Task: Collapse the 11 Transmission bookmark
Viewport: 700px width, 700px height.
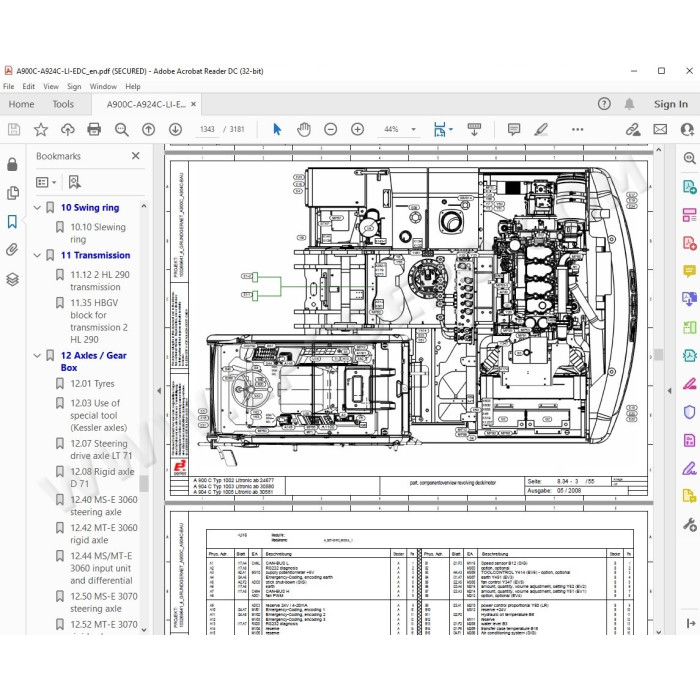Action: click(38, 255)
